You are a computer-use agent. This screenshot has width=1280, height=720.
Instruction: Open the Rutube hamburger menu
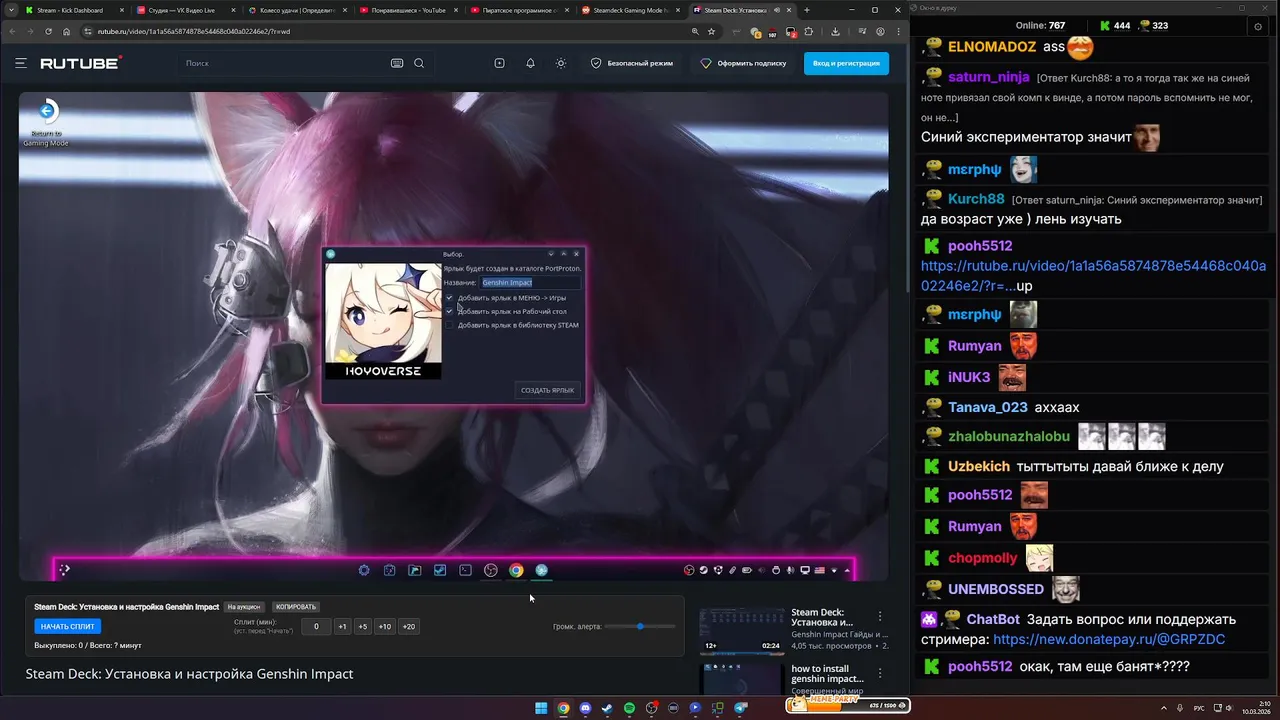tap(21, 63)
